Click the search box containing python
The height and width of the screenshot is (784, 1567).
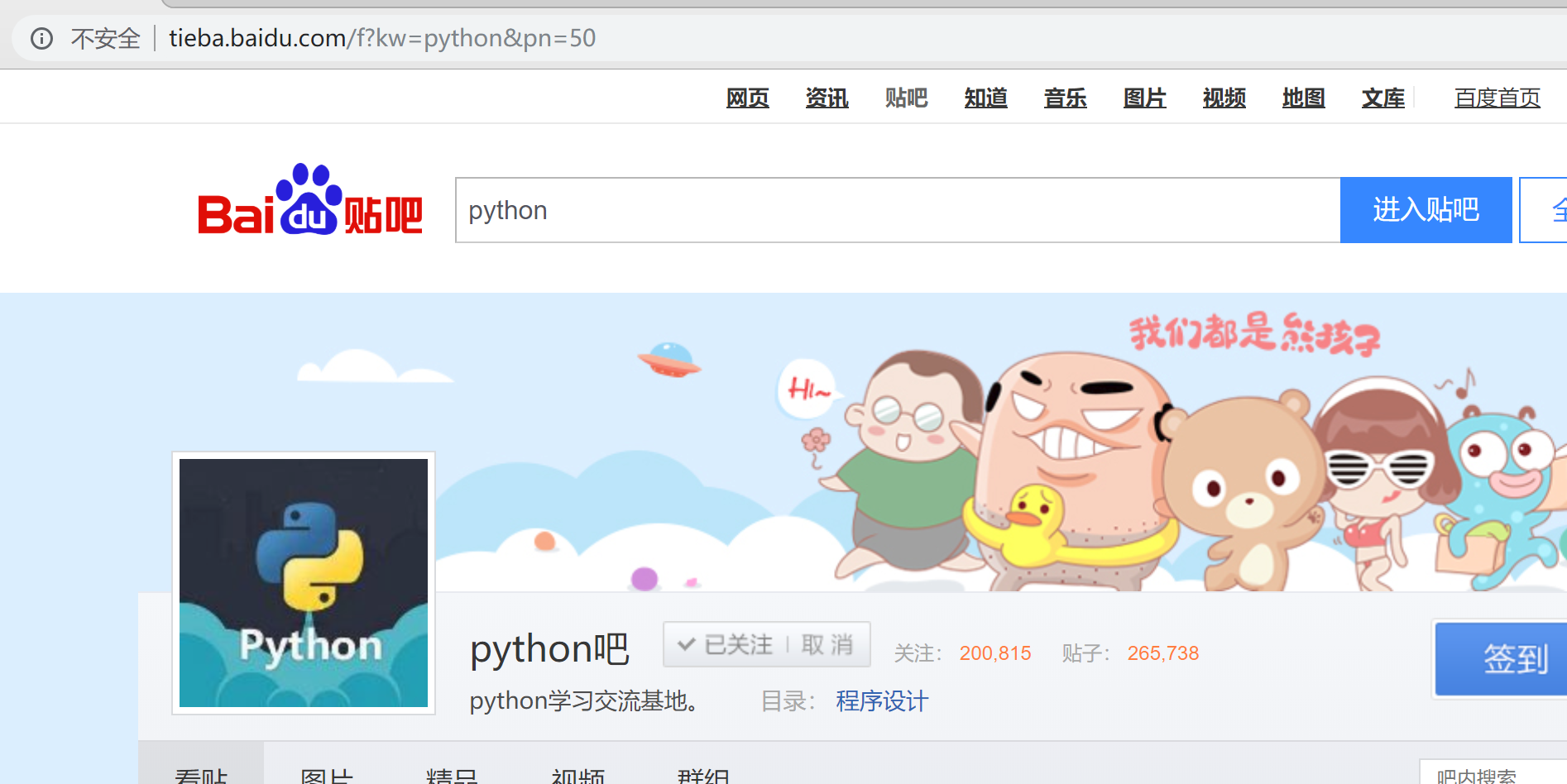point(898,210)
